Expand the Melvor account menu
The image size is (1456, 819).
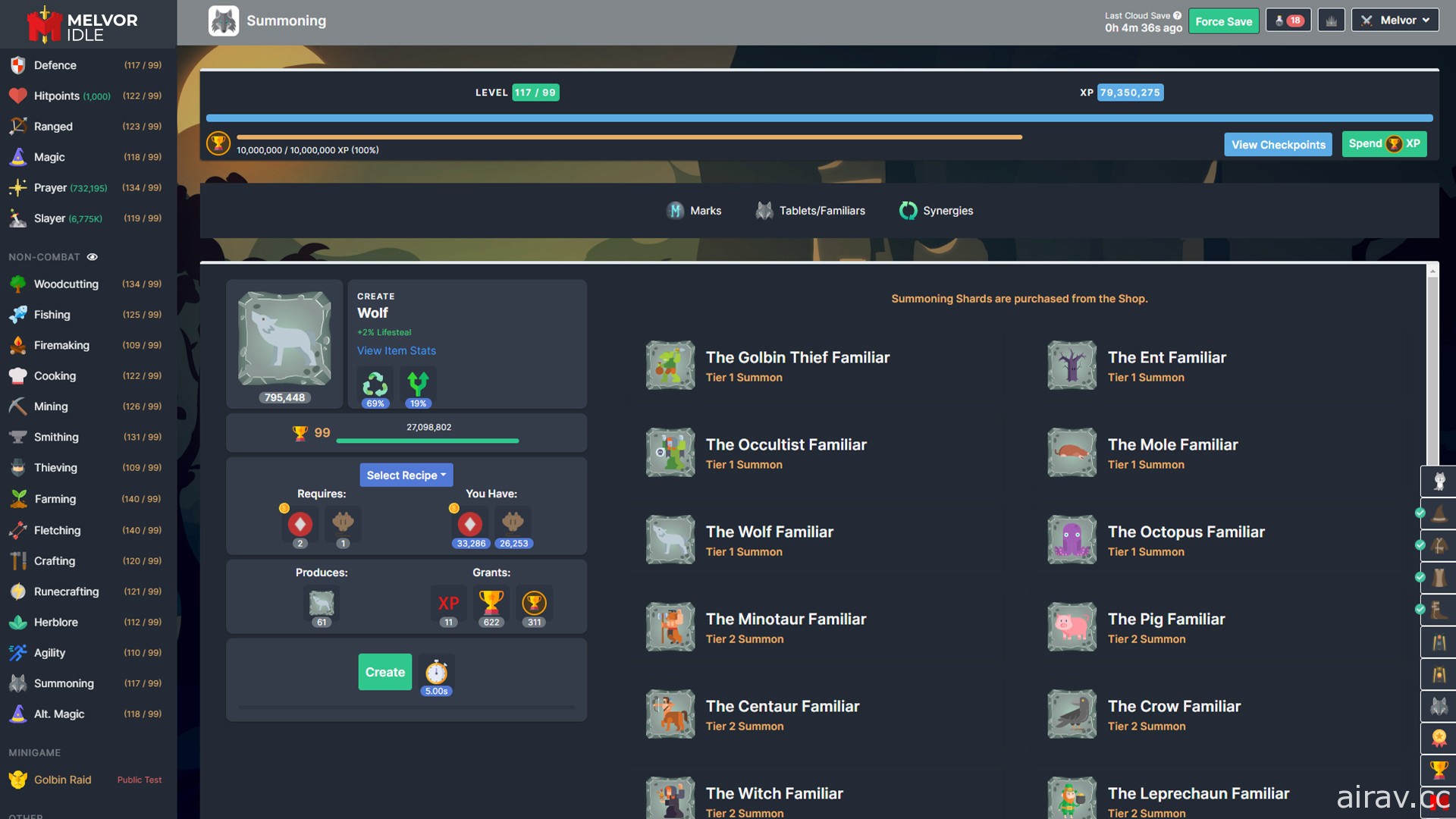click(1395, 19)
